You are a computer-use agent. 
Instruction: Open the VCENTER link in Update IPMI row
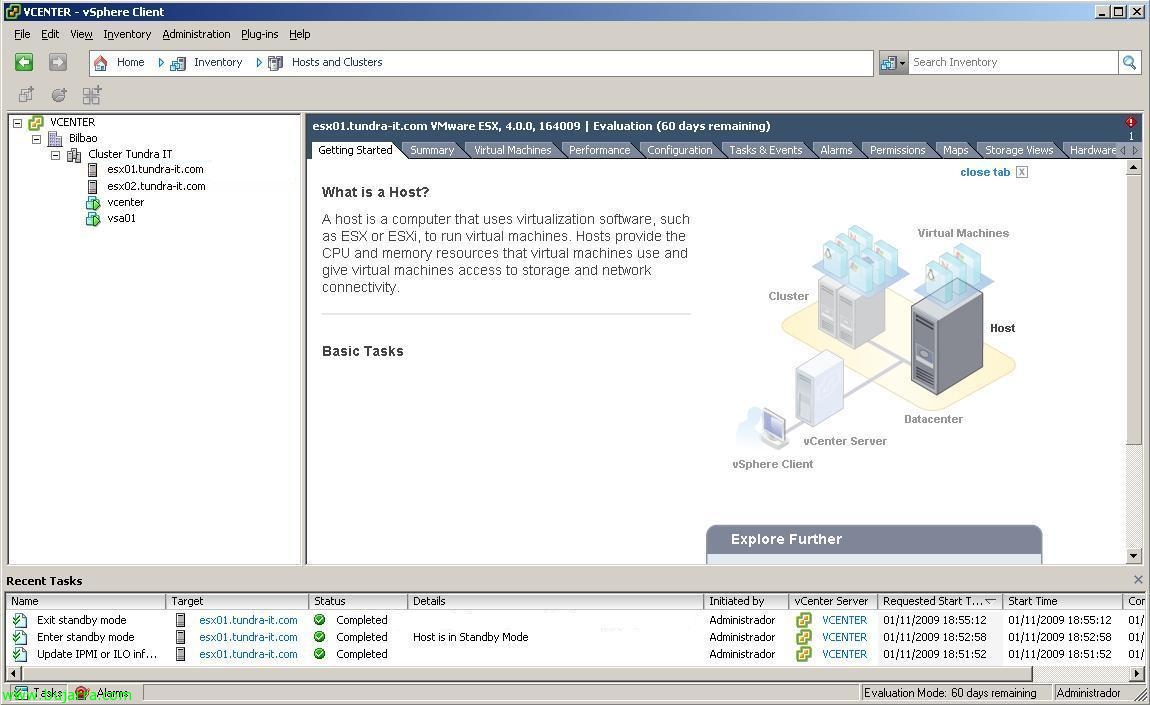click(844, 654)
